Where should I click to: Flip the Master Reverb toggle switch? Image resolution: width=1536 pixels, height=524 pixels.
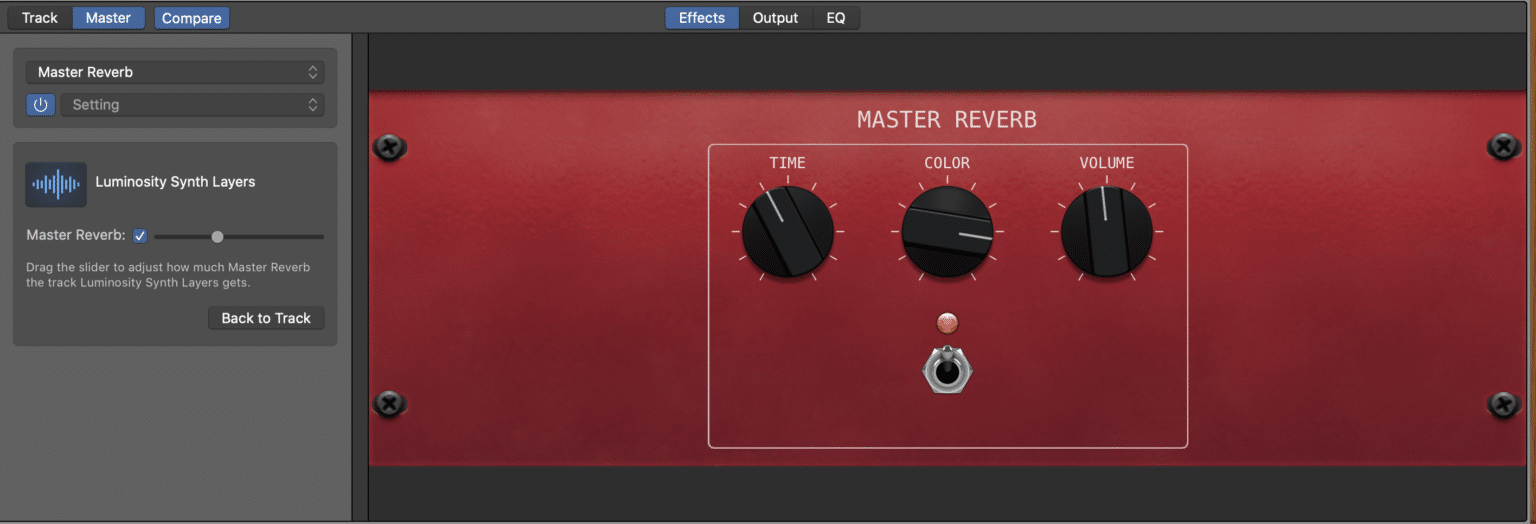pyautogui.click(x=946, y=370)
